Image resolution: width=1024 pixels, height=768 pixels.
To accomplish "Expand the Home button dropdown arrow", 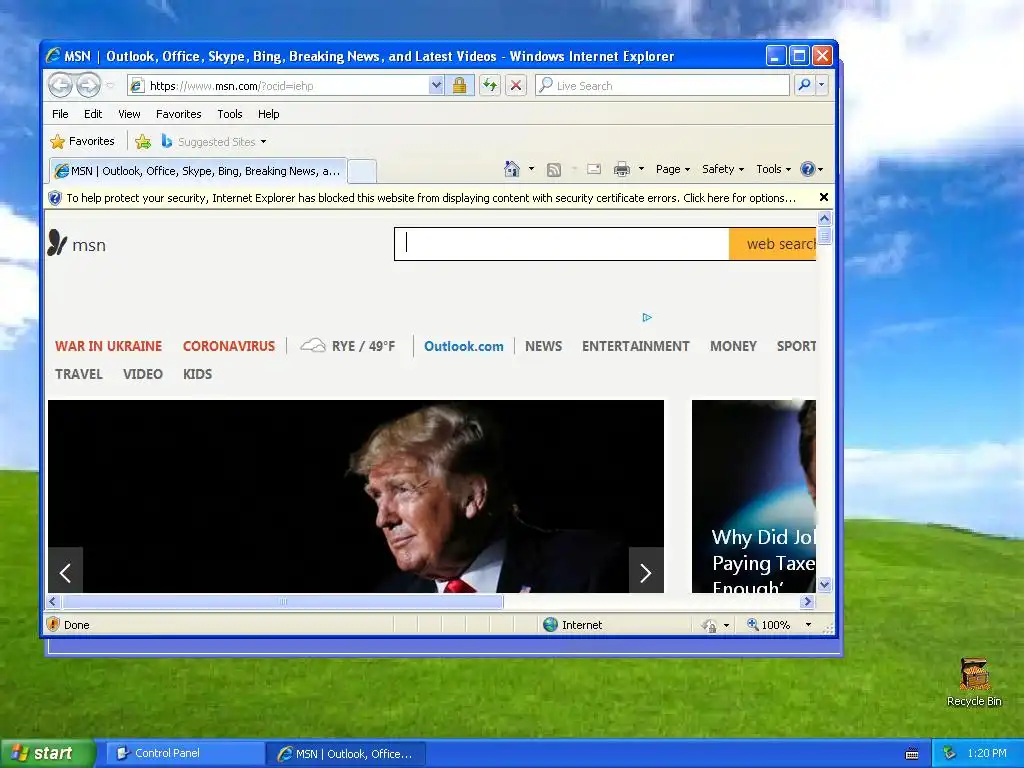I will coord(532,169).
